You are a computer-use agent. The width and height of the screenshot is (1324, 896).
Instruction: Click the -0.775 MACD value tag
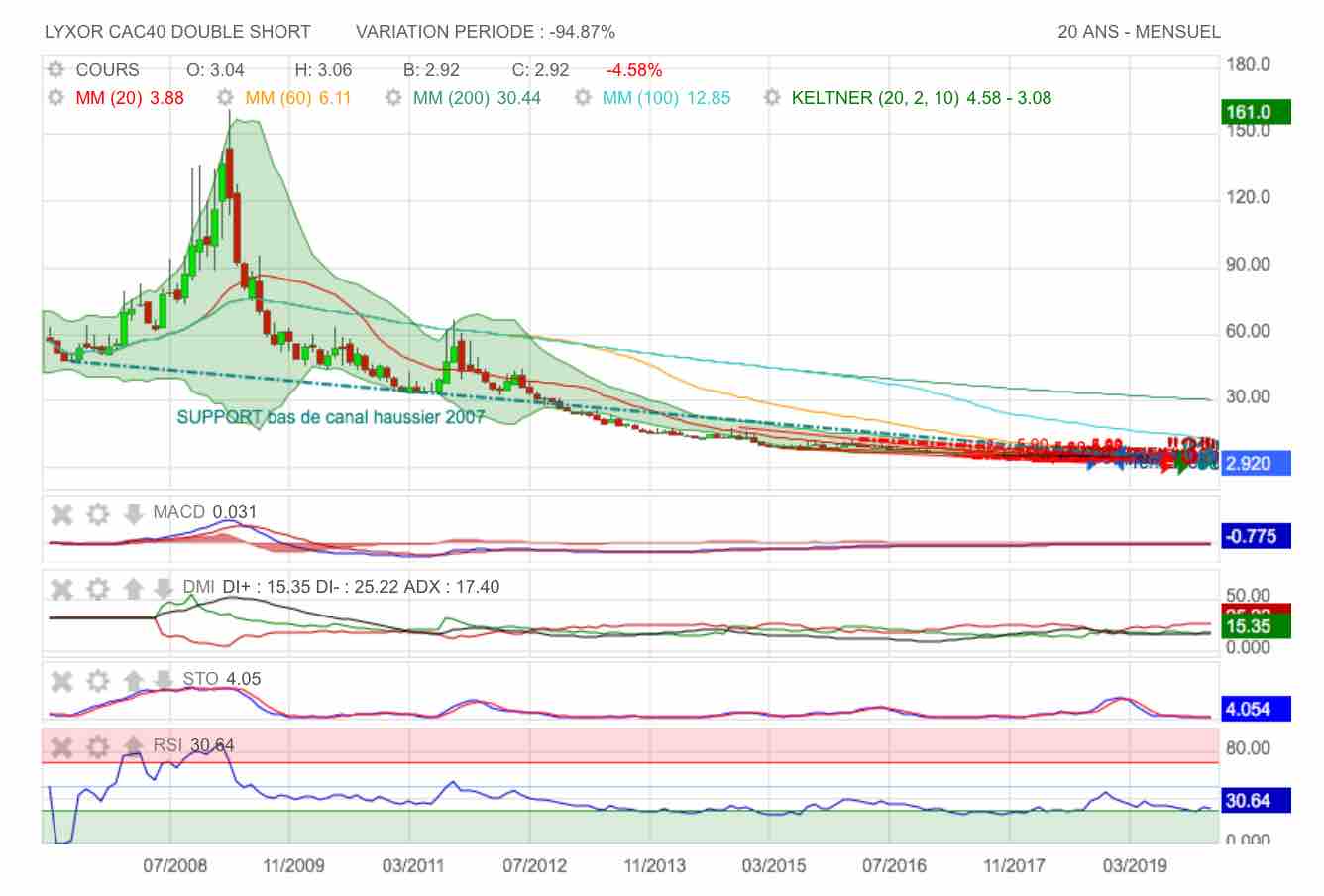click(x=1257, y=537)
